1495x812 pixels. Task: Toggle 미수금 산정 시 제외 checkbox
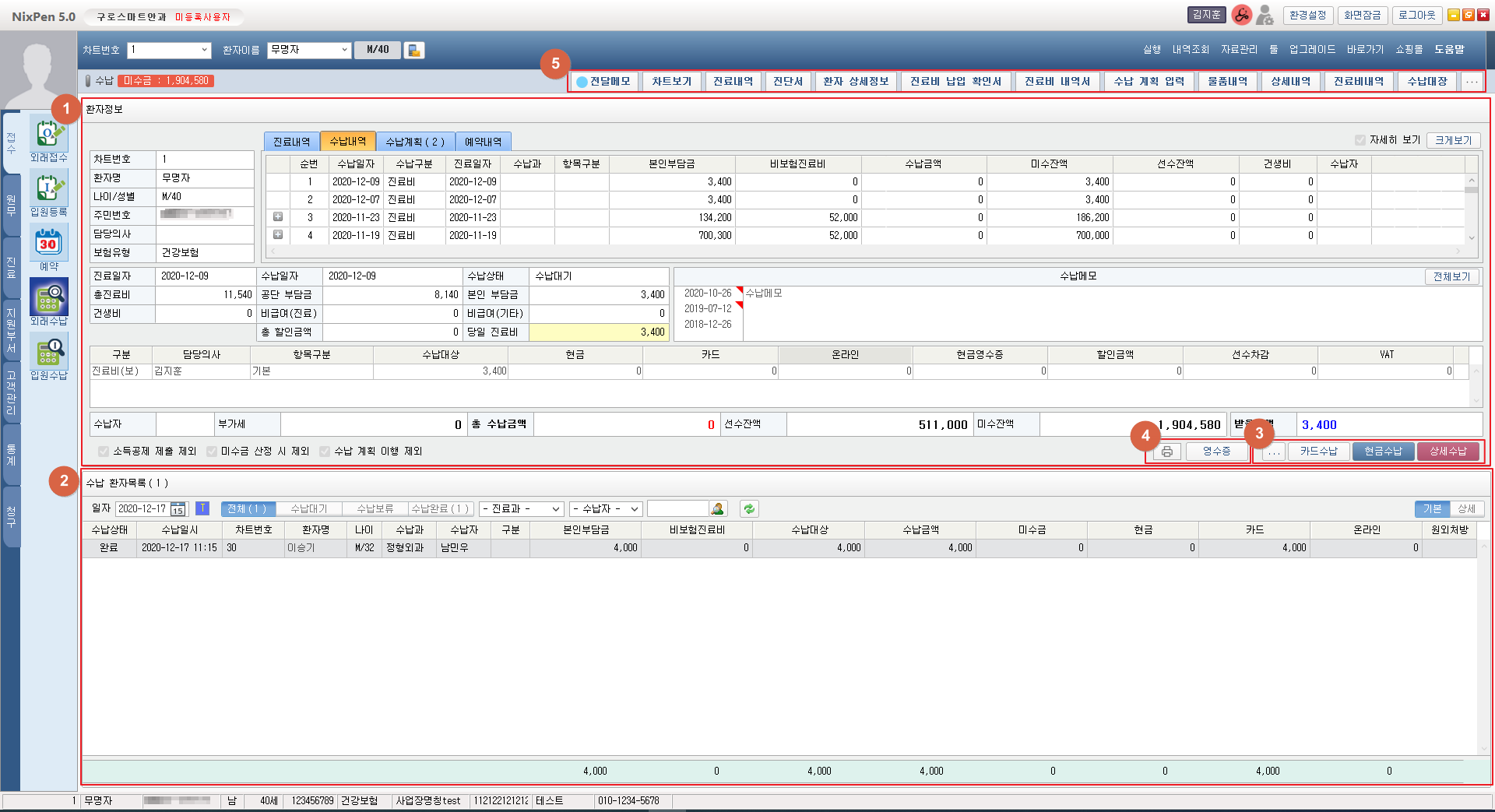click(212, 452)
